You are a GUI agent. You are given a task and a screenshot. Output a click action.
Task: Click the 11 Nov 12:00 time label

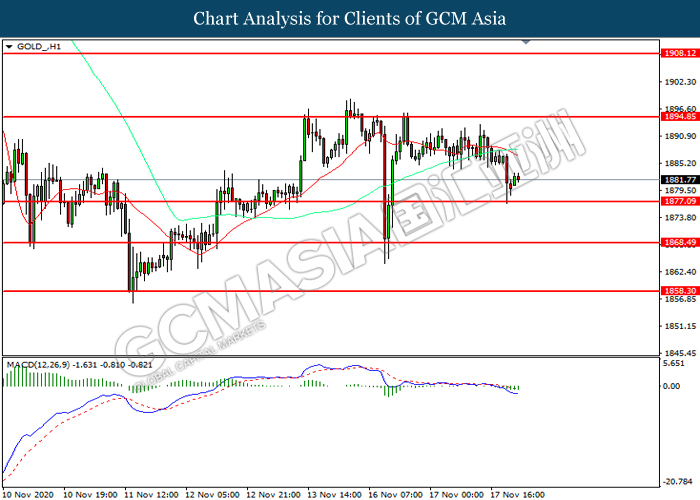click(151, 495)
